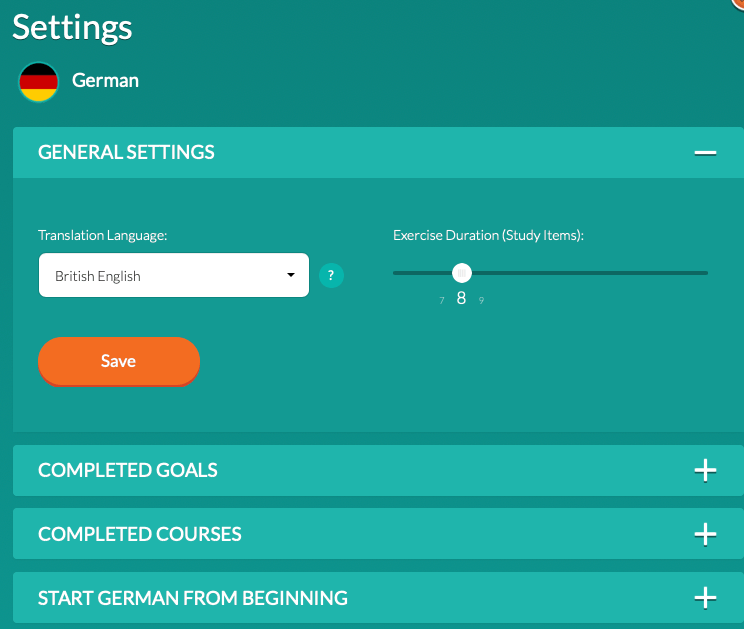Open the translation language help question mark

click(331, 275)
